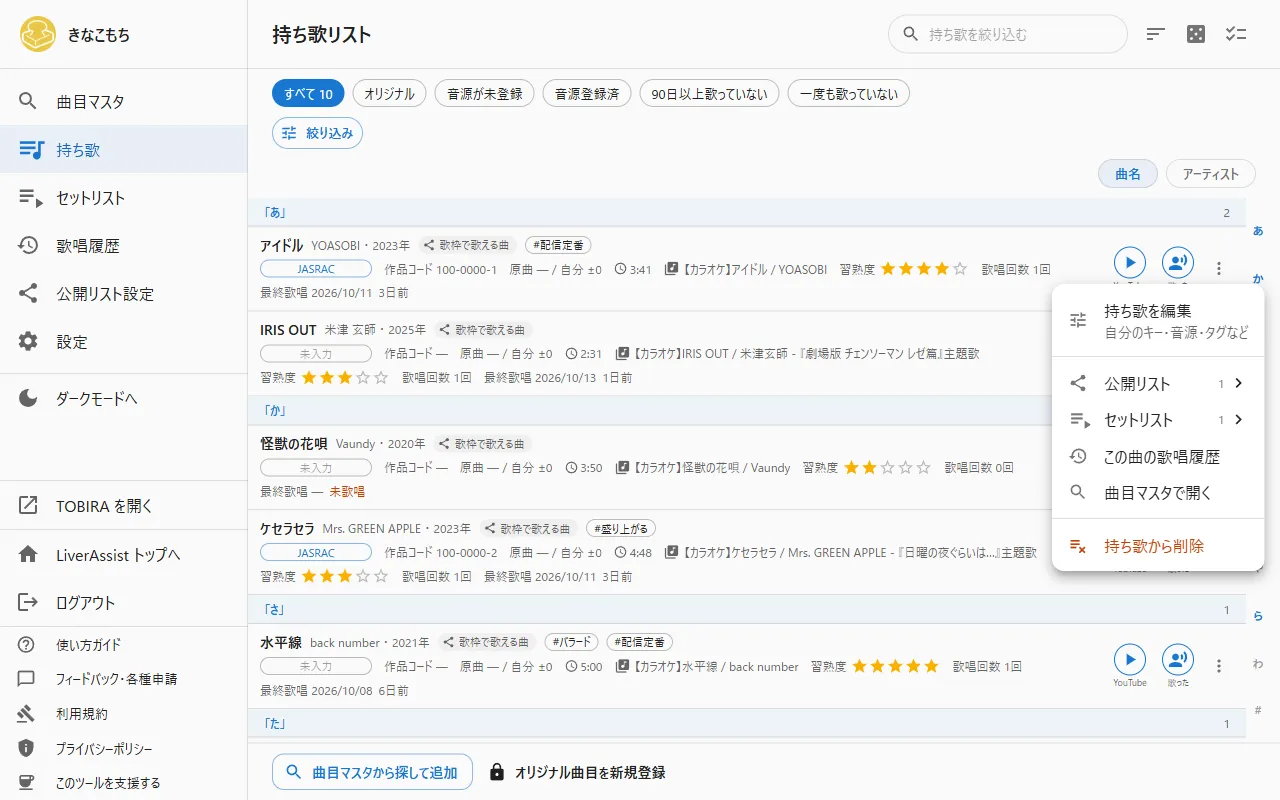Sort by アーティスト tab
This screenshot has width=1280, height=800.
(x=1211, y=173)
